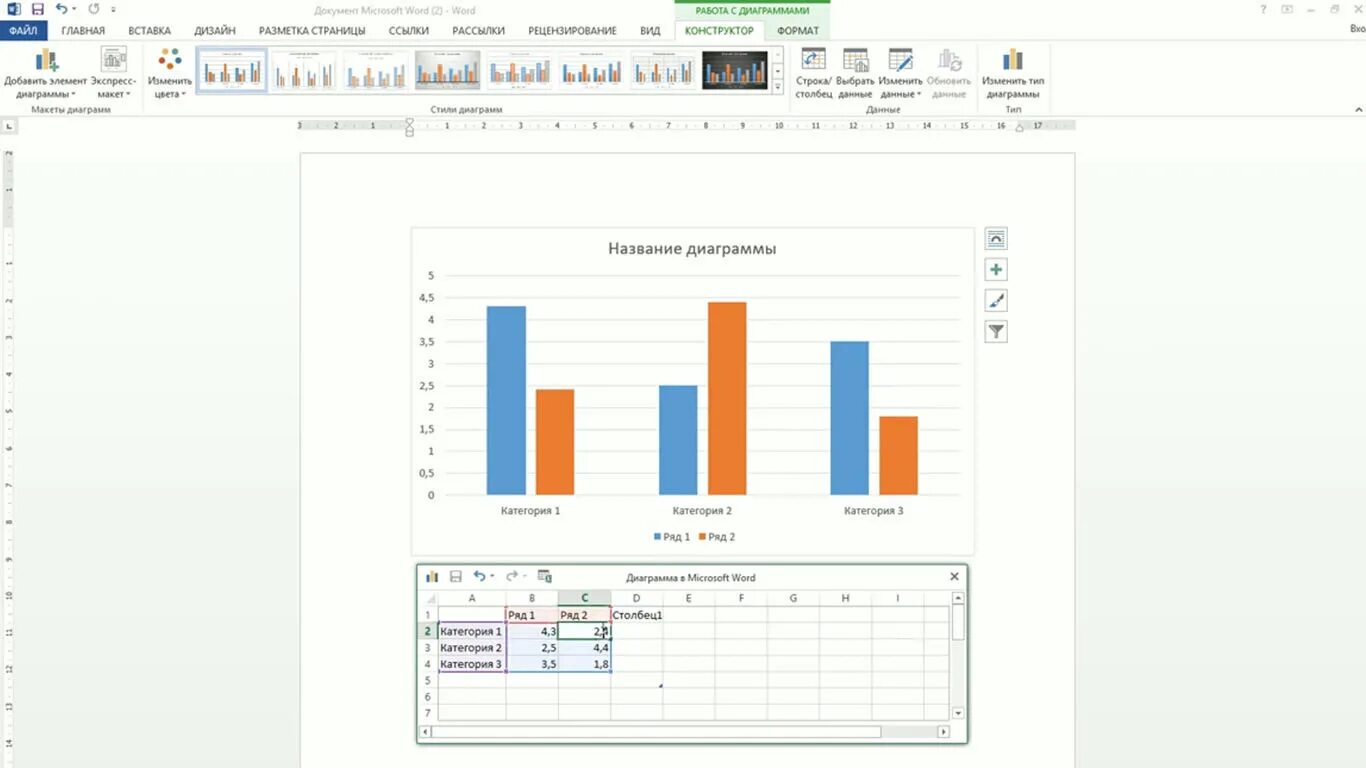1366x768 pixels.
Task: Switch to the ССЫЛКИ tab
Action: (409, 31)
